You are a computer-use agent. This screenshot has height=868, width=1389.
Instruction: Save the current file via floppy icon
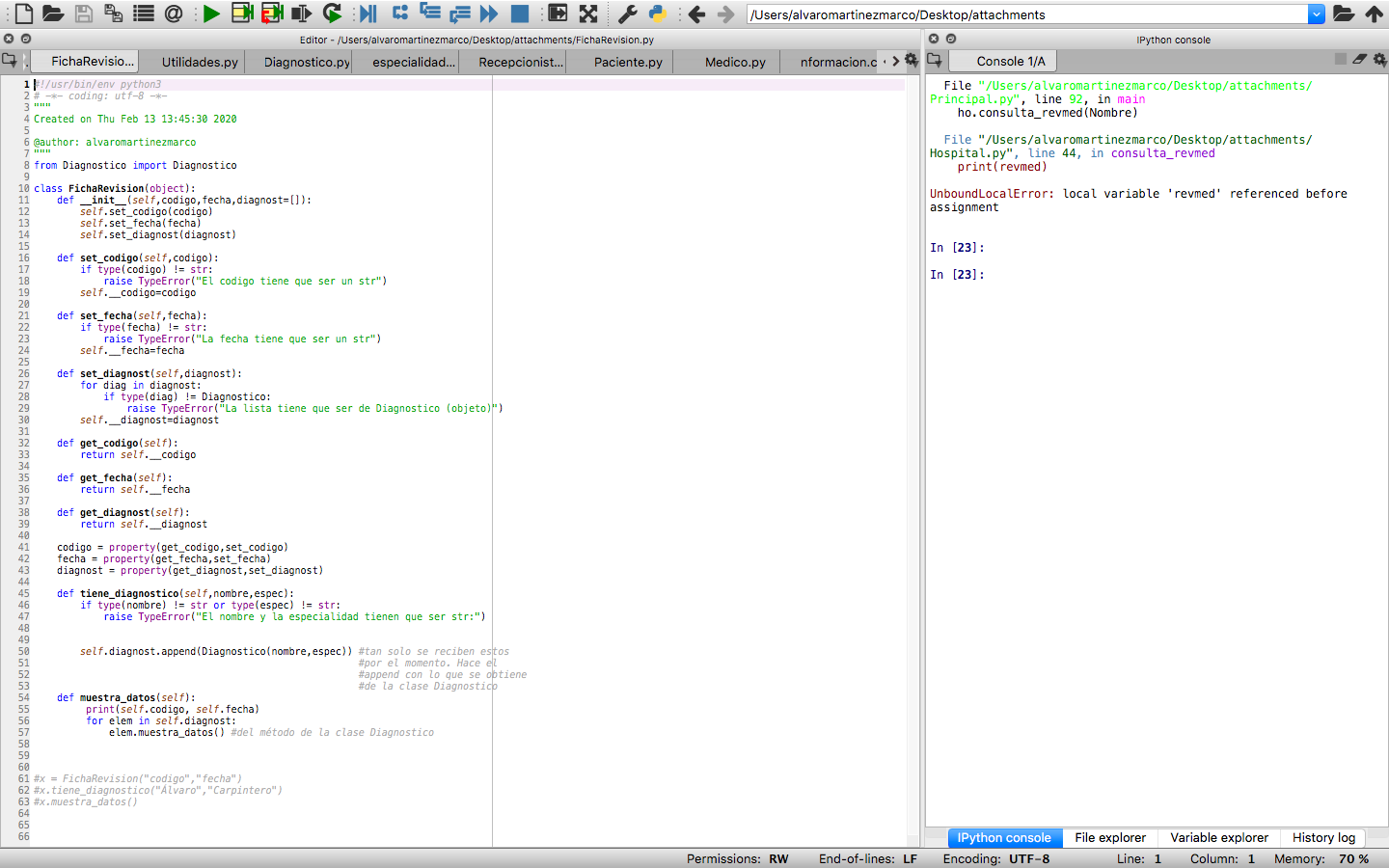pyautogui.click(x=84, y=14)
